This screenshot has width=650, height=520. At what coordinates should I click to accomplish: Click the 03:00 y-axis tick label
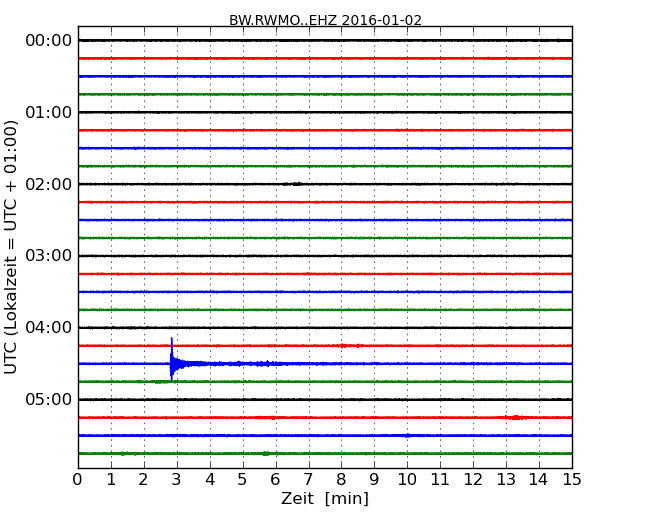[x=49, y=256]
